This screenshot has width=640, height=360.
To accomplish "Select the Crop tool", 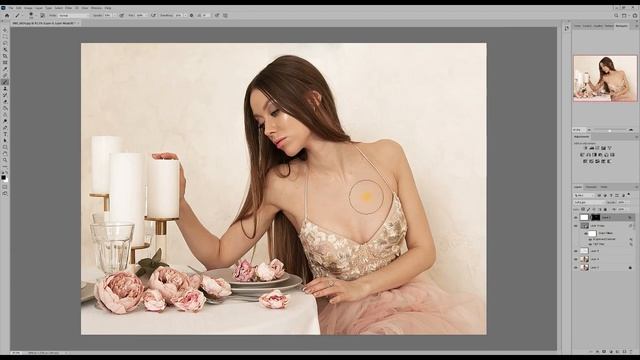I will (x=5, y=56).
